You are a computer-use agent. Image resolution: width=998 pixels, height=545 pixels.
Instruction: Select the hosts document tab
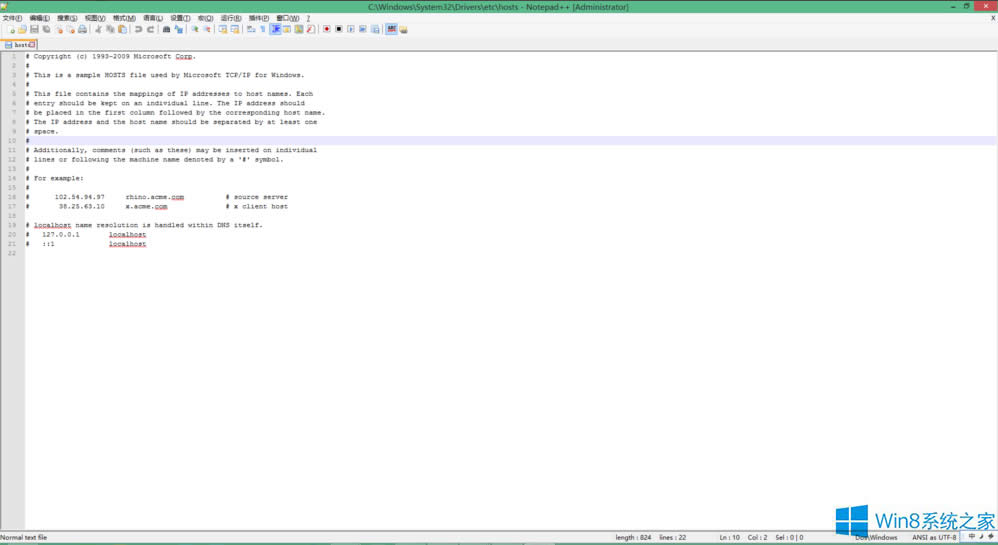(18, 45)
